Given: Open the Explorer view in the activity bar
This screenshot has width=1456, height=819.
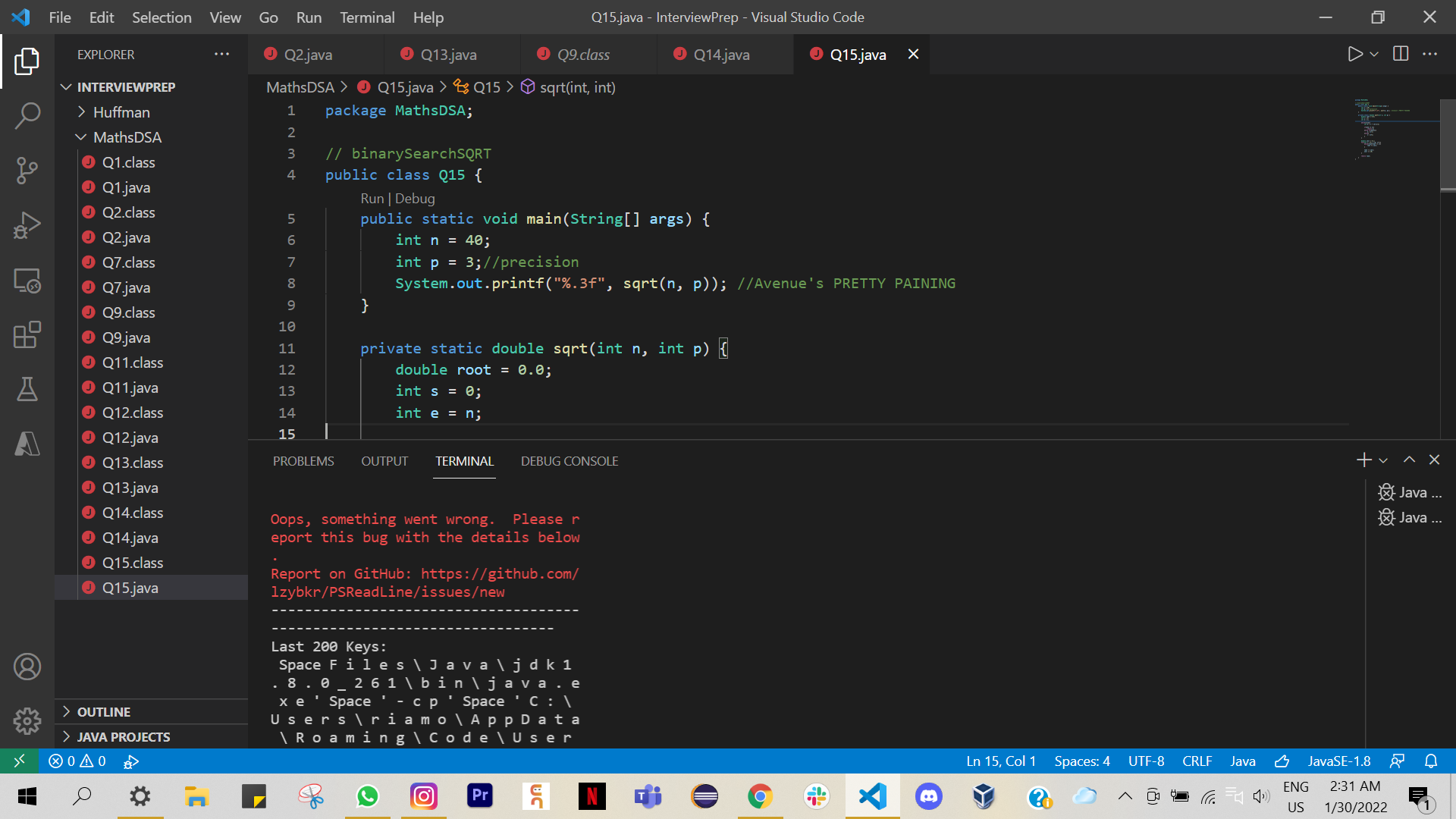Looking at the screenshot, I should tap(27, 61).
